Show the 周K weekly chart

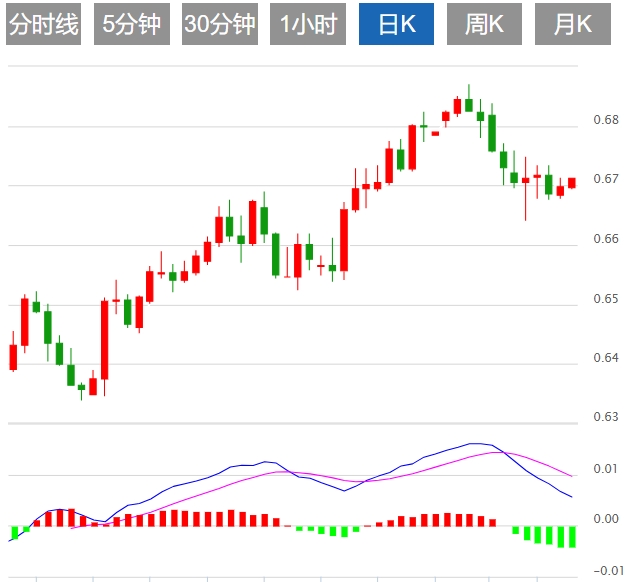pyautogui.click(x=484, y=25)
